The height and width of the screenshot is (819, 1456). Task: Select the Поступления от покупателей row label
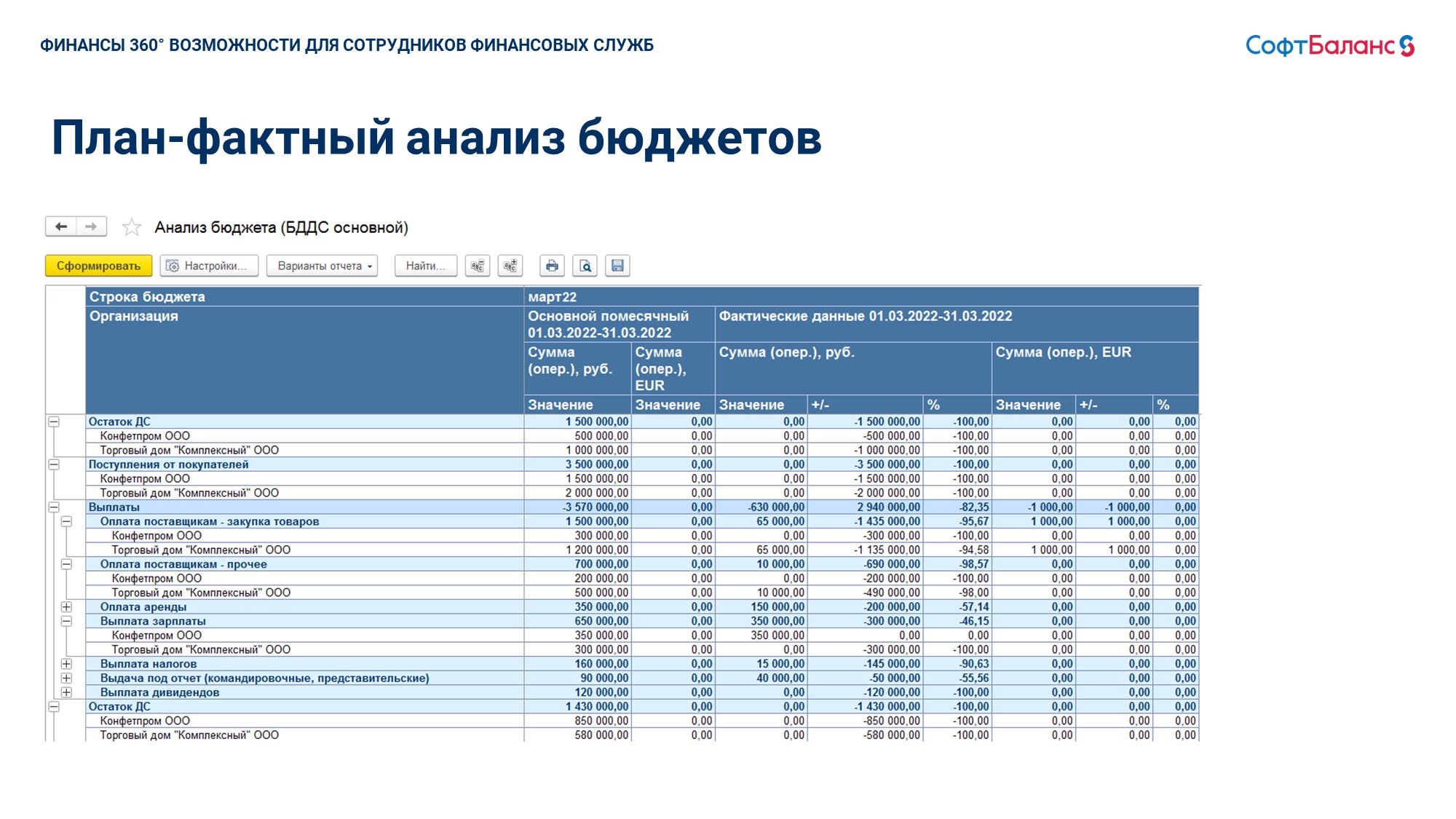168,464
